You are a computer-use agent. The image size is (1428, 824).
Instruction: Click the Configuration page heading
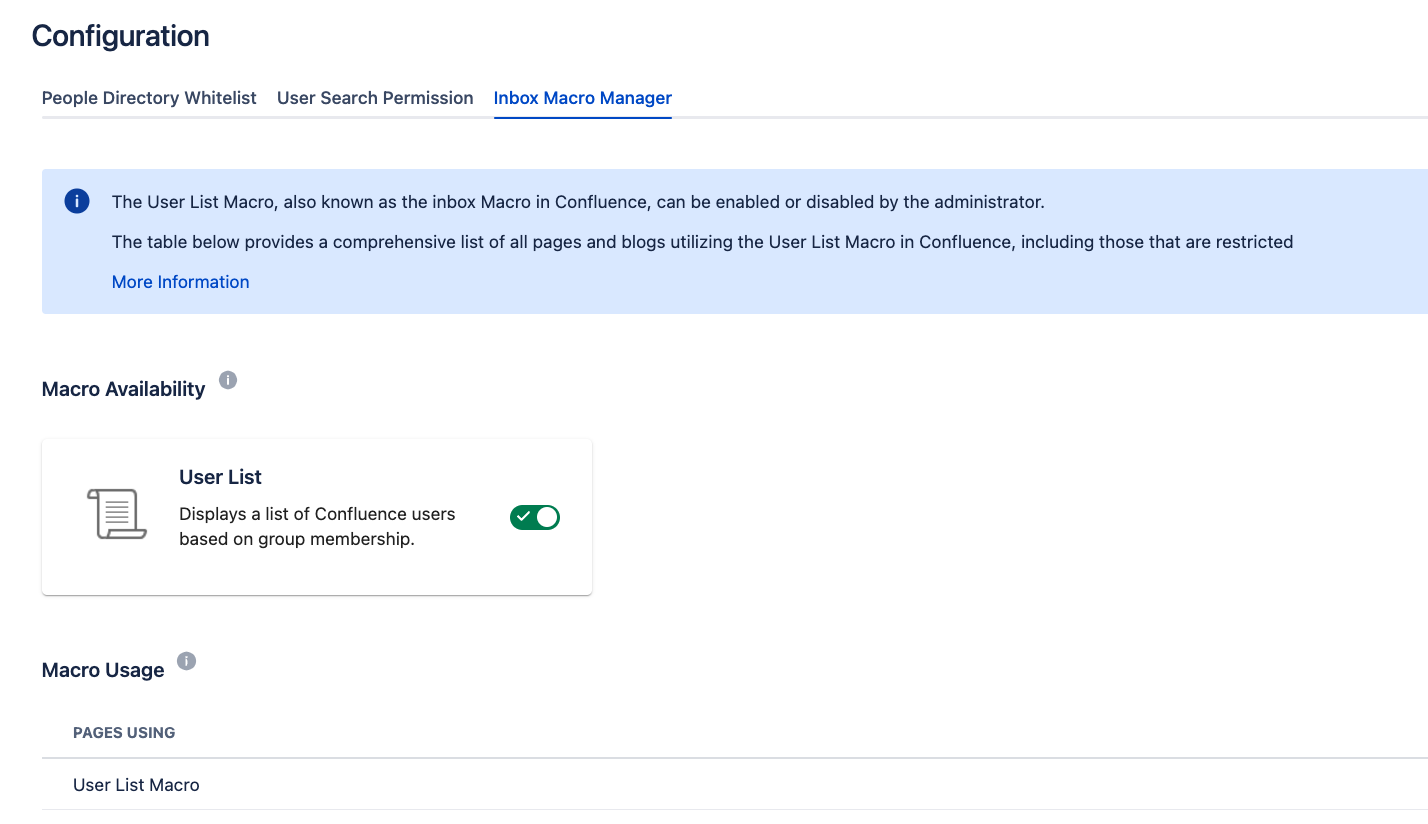tap(120, 36)
